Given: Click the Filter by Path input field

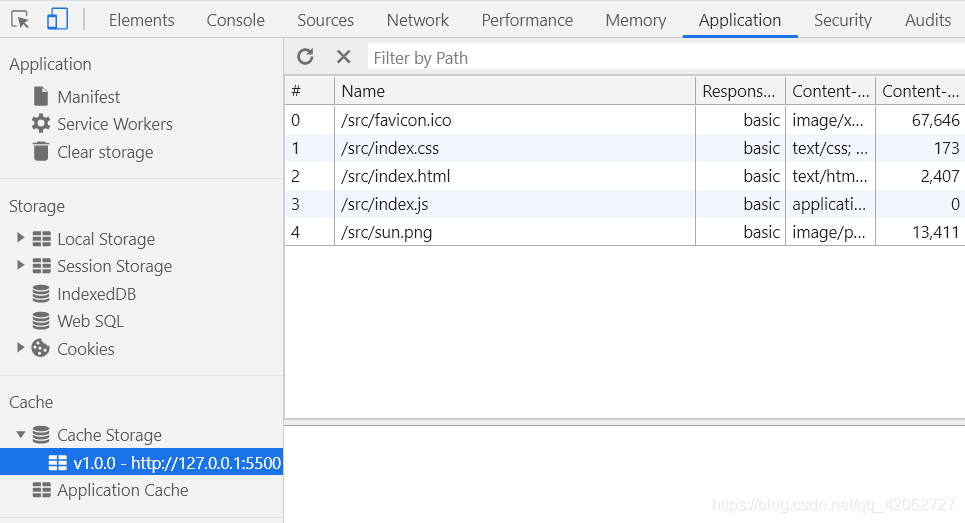Looking at the screenshot, I should click(x=660, y=58).
